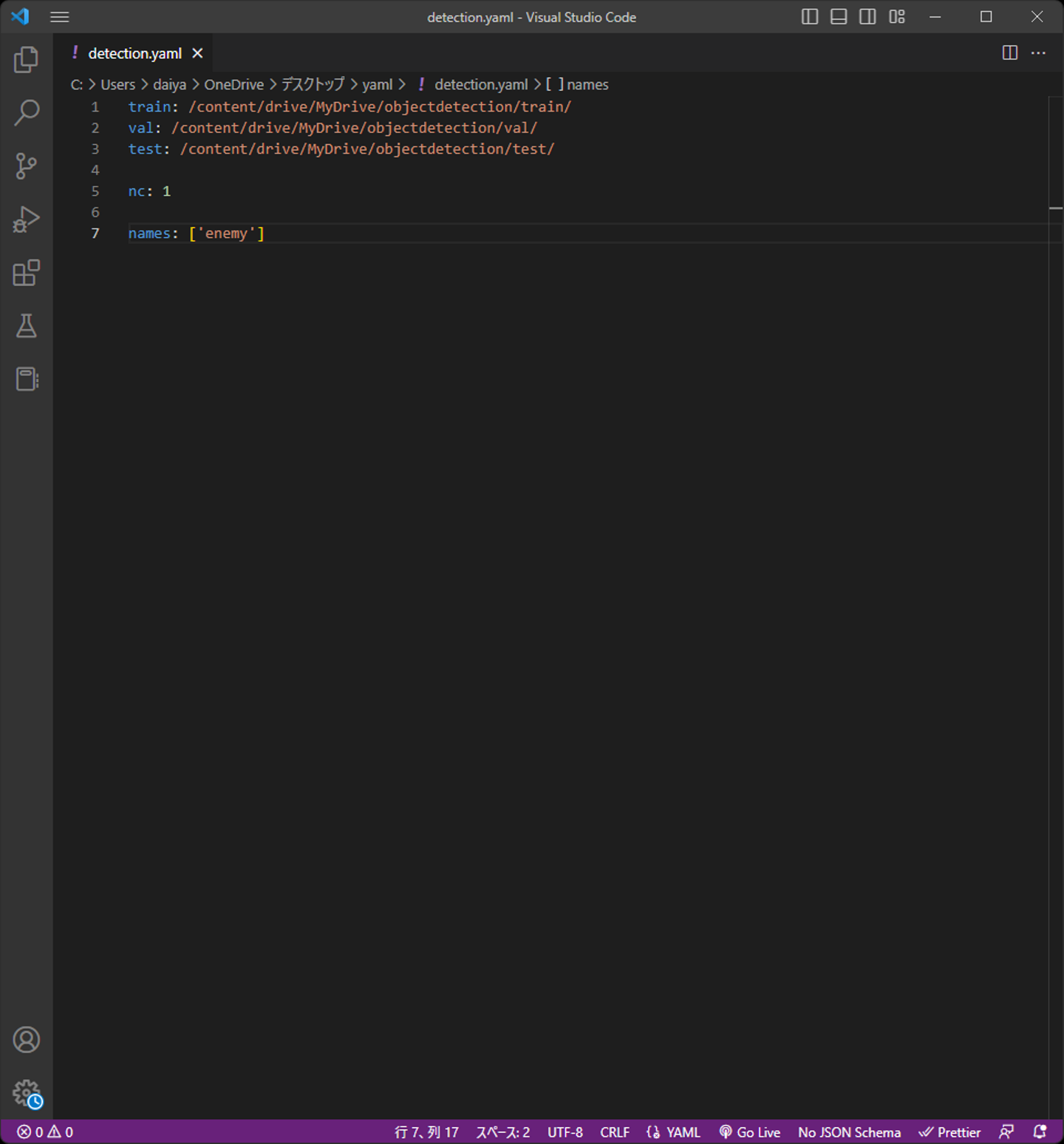Screen dimensions: 1064x1144
Task: Select the detection.yaml editor tab
Action: pyautogui.click(x=134, y=54)
